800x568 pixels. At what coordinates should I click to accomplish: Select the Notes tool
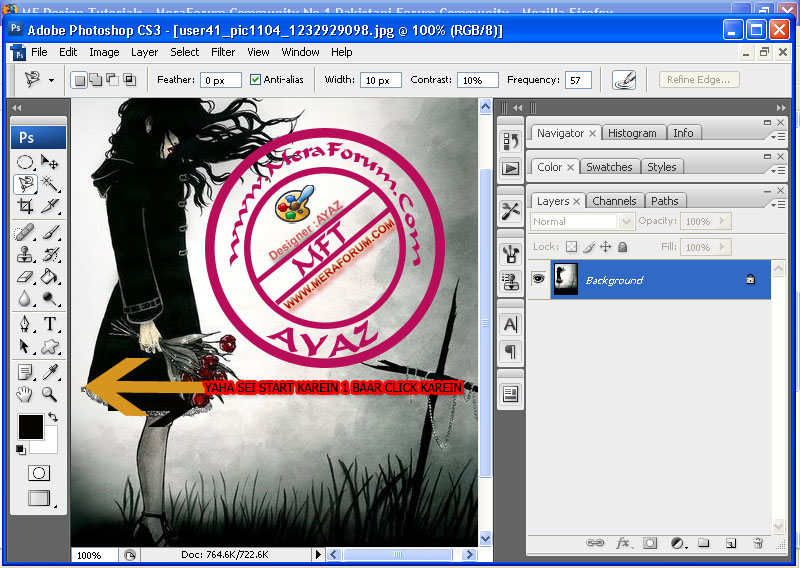(x=24, y=372)
